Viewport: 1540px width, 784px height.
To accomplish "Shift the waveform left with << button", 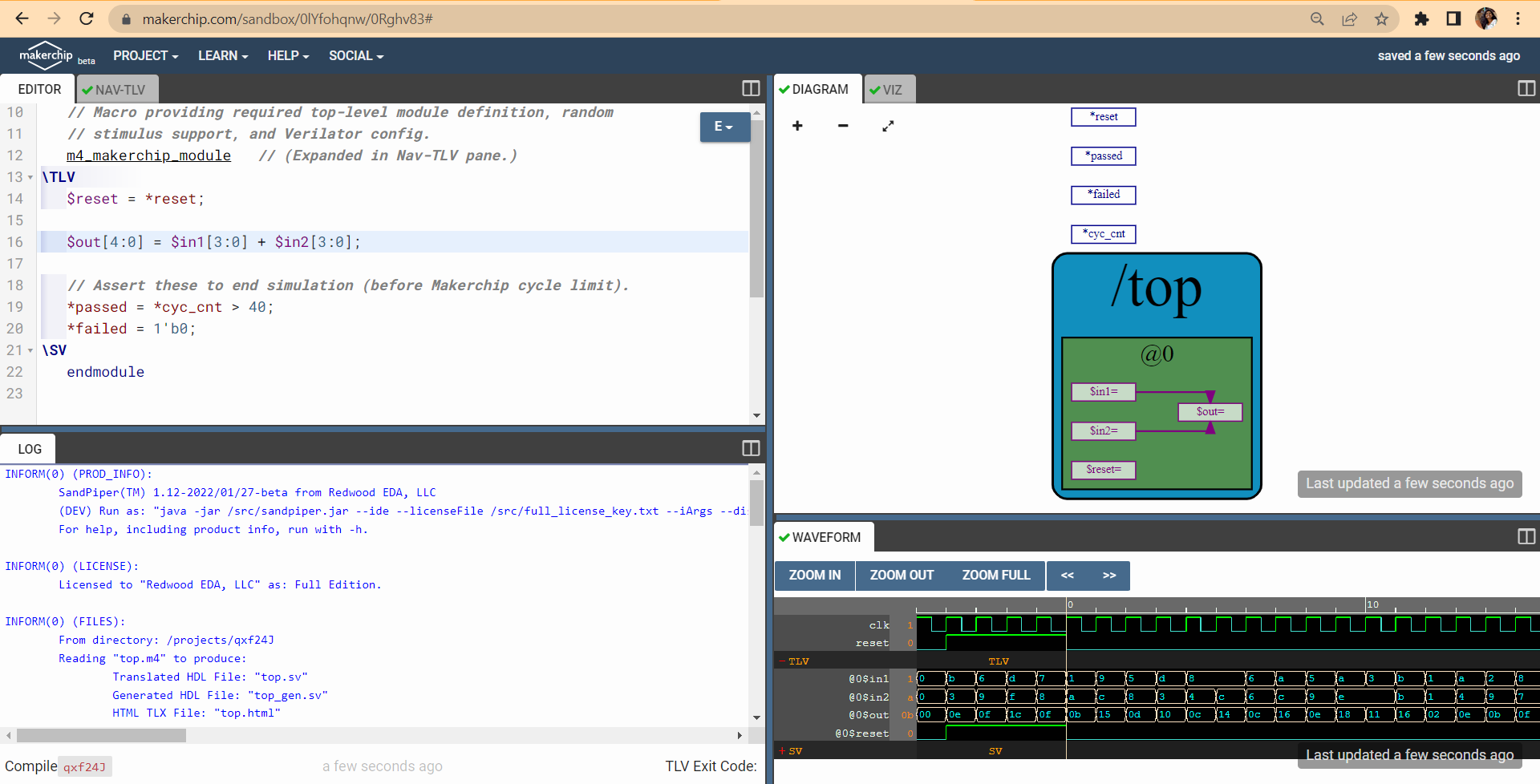I will (x=1068, y=576).
